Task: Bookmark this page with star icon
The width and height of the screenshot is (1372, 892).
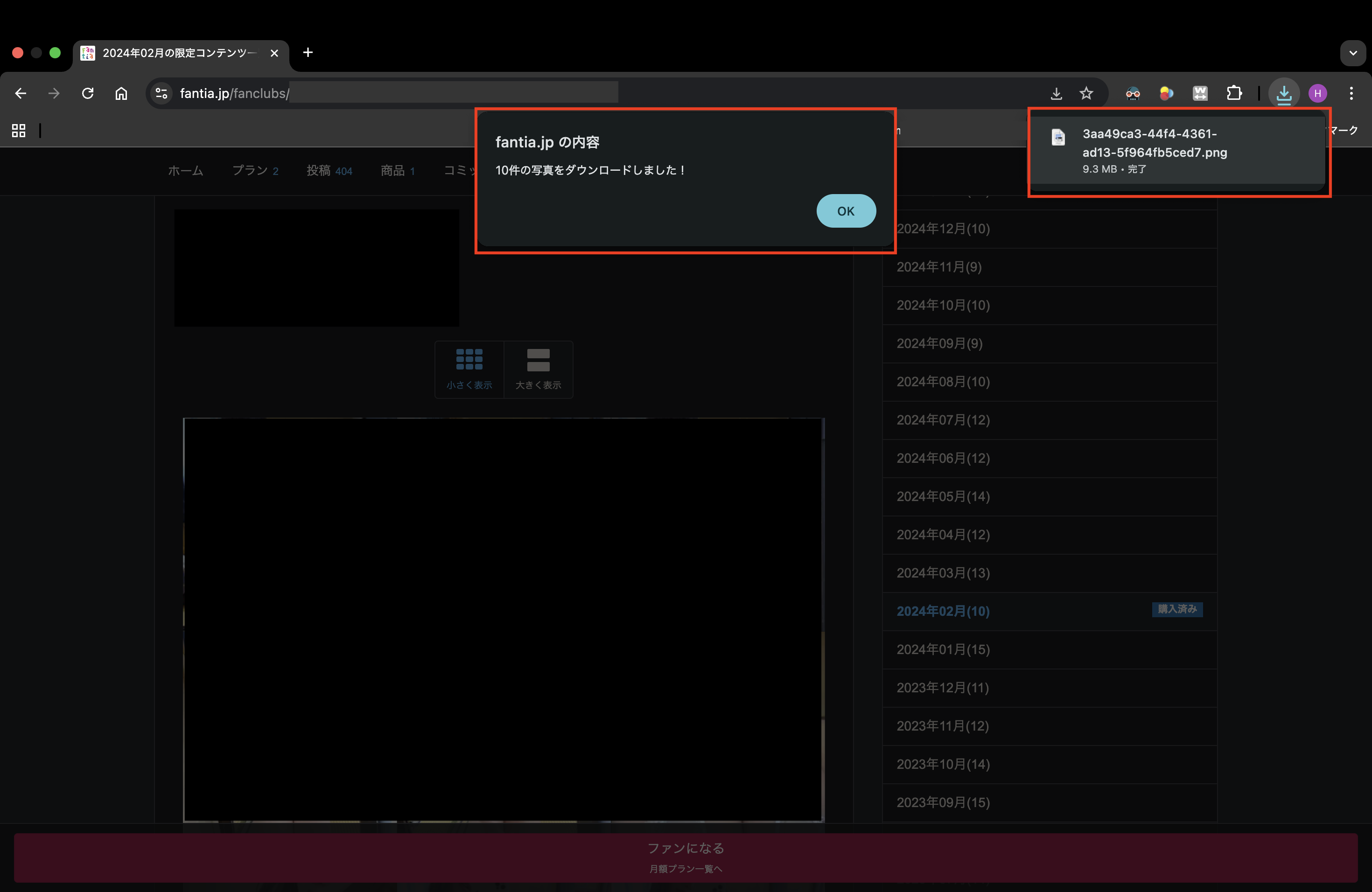Action: [x=1086, y=93]
